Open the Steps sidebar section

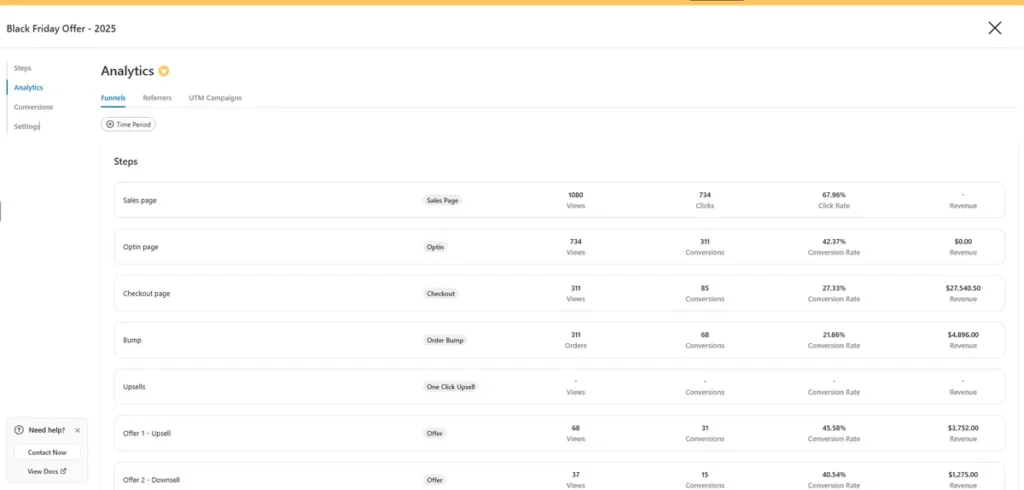(22, 68)
